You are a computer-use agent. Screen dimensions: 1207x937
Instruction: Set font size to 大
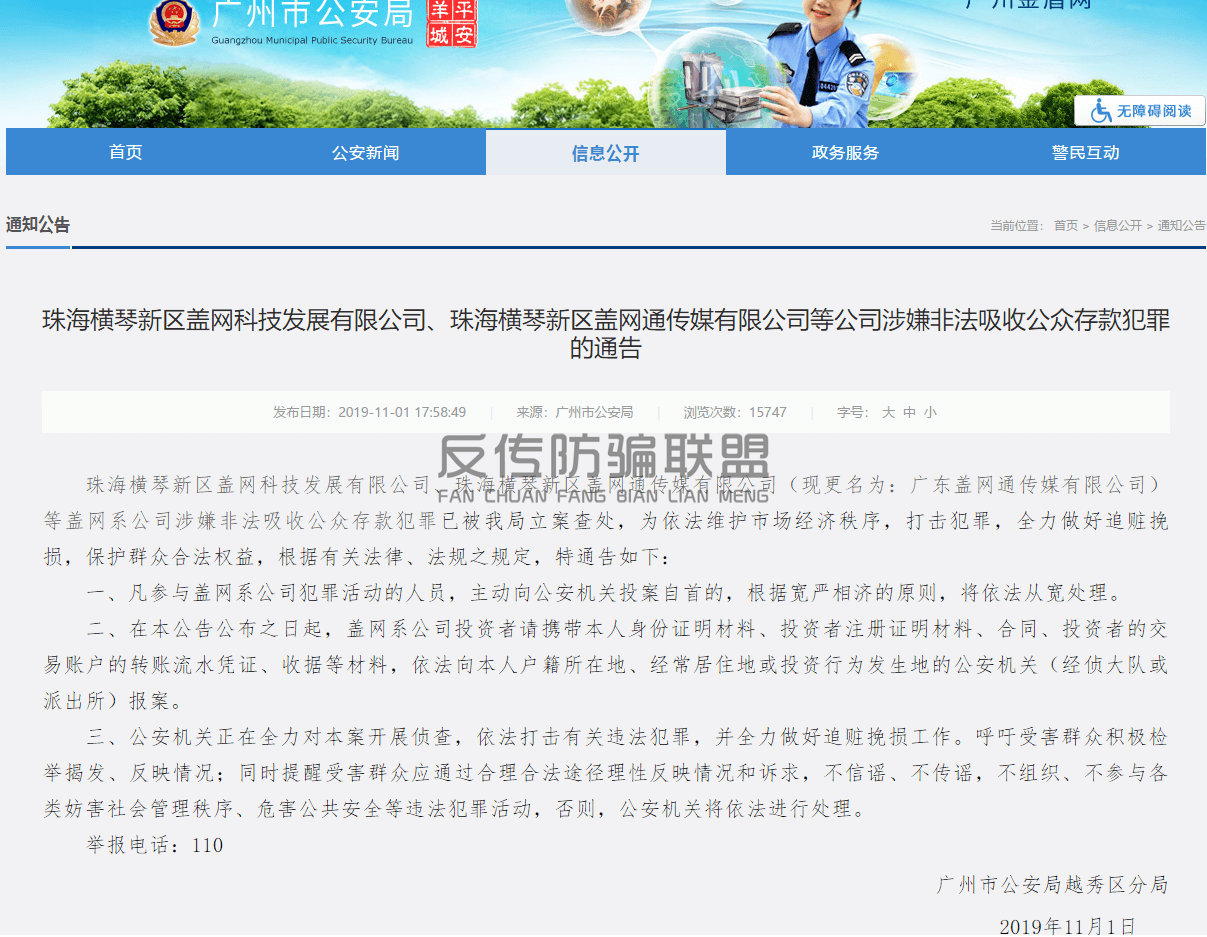point(888,412)
